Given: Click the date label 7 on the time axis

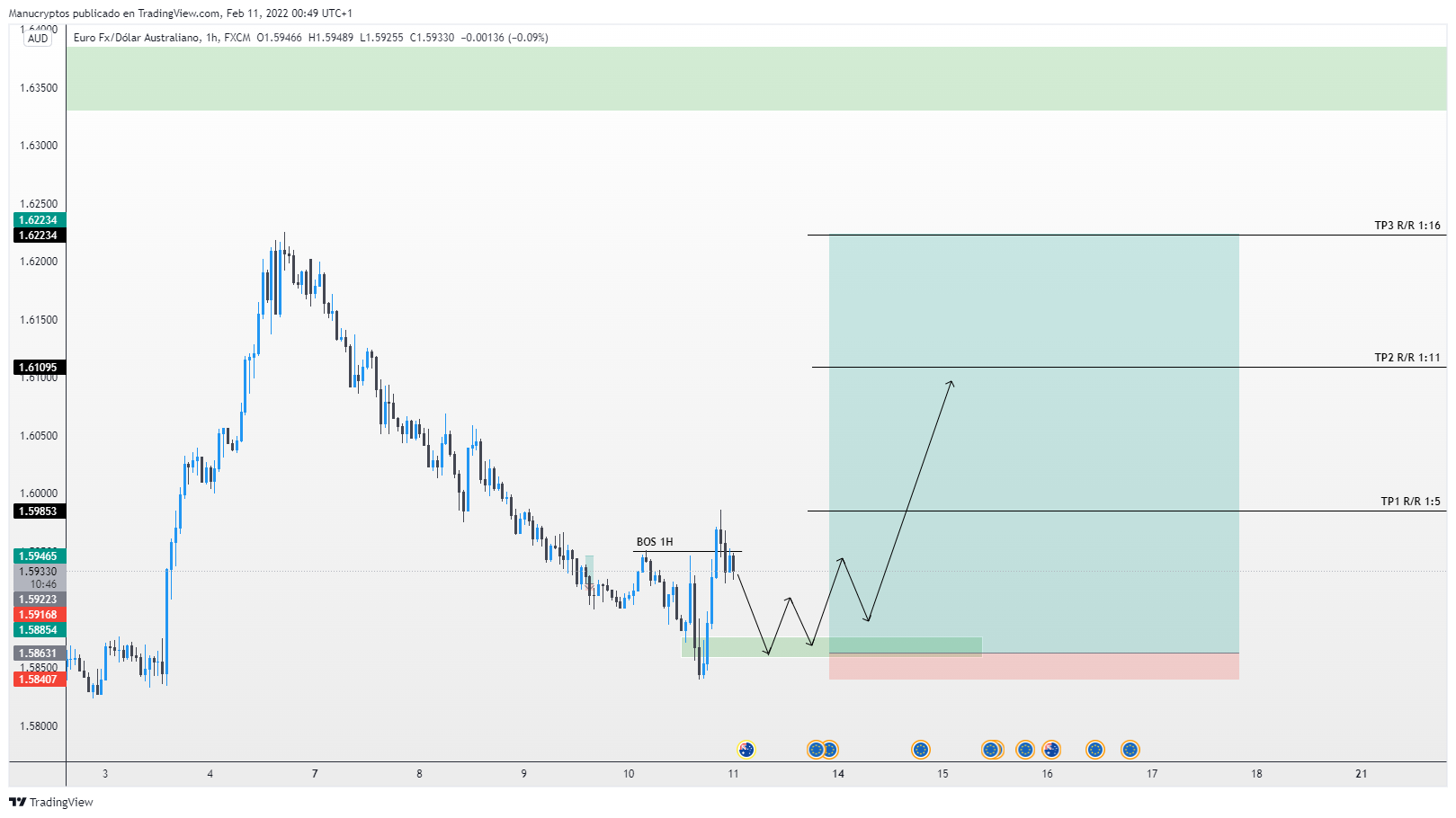Looking at the screenshot, I should pos(315,774).
